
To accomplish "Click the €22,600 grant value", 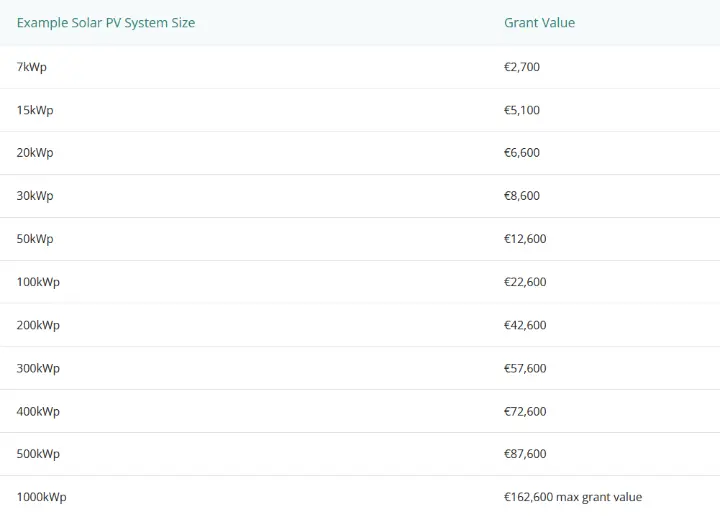I will pos(525,282).
